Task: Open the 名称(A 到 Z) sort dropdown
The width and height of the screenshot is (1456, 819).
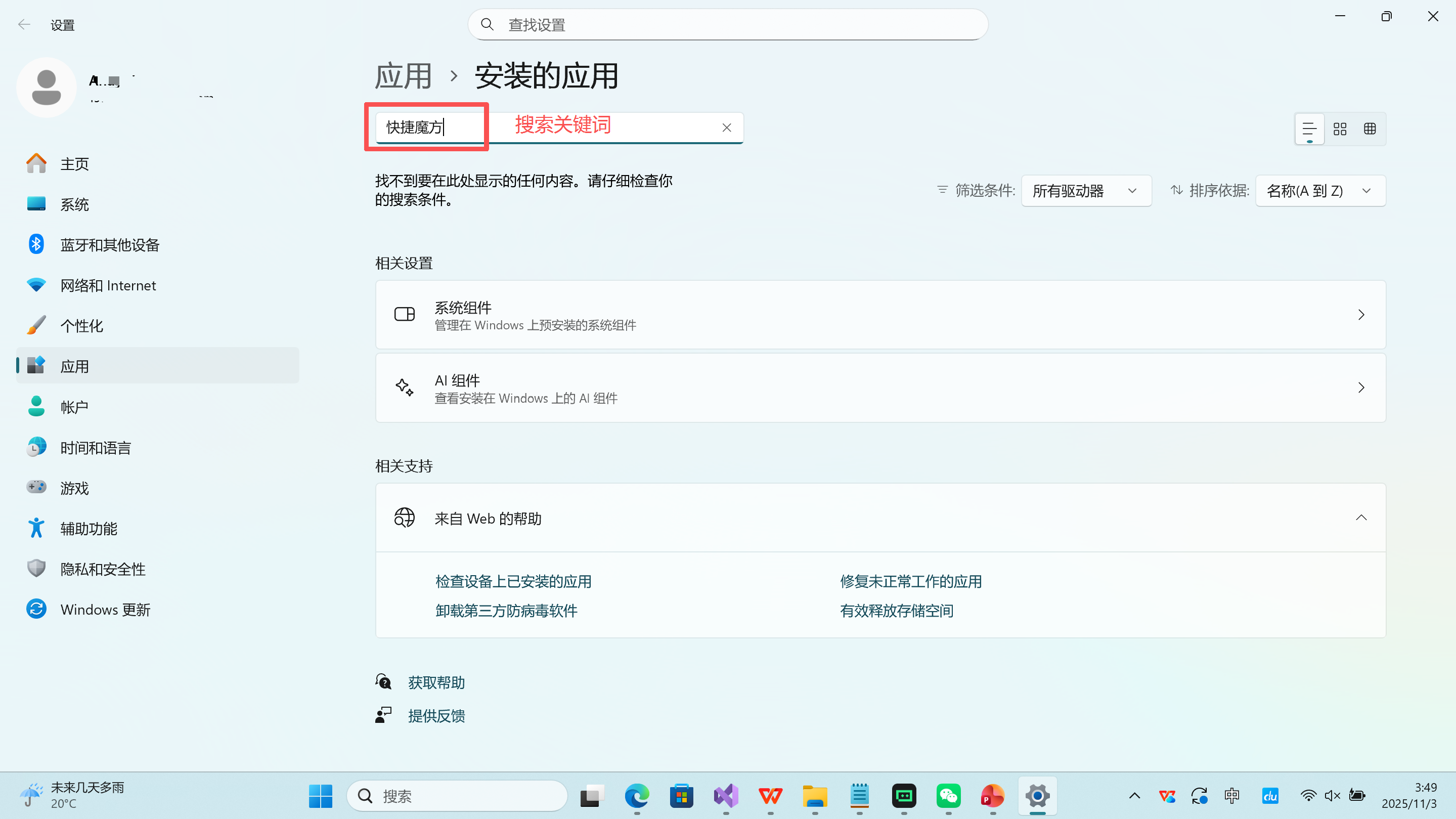Action: click(x=1320, y=191)
